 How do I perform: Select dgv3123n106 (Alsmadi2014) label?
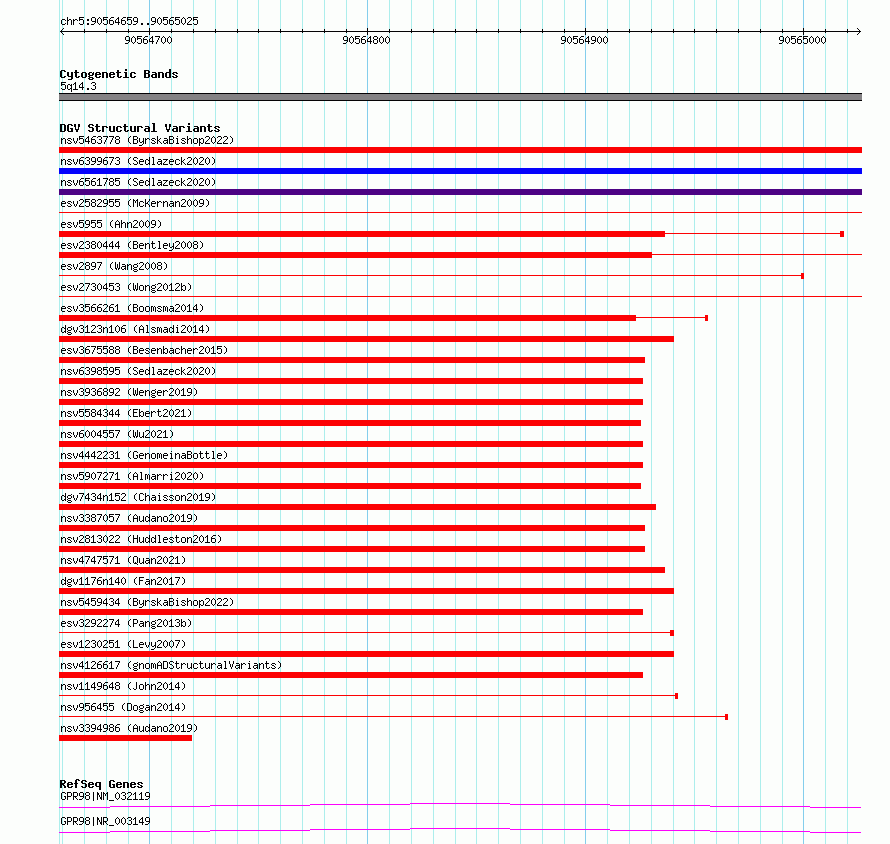[x=135, y=329]
